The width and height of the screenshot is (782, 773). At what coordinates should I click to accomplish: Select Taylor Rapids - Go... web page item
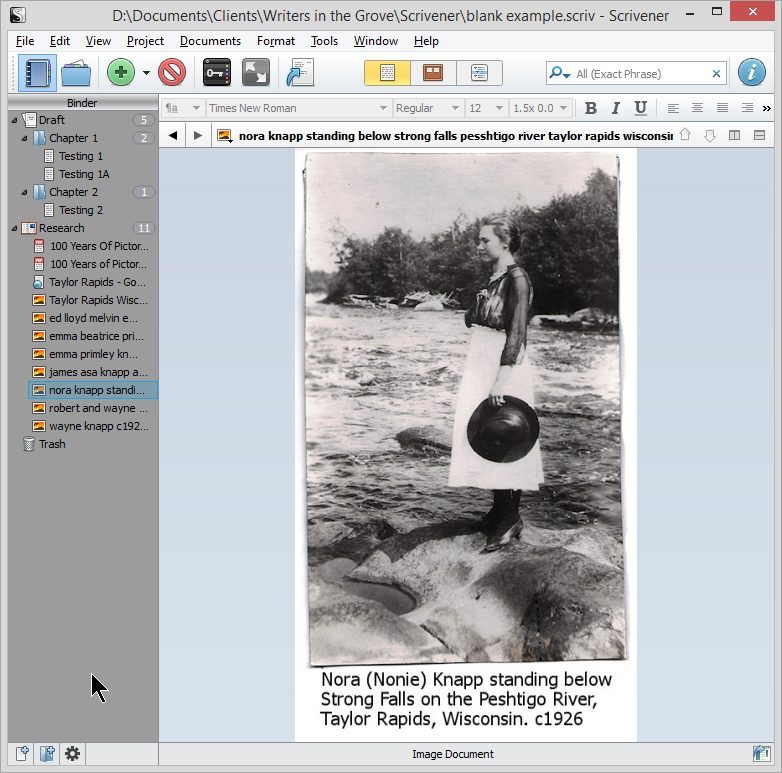[97, 282]
